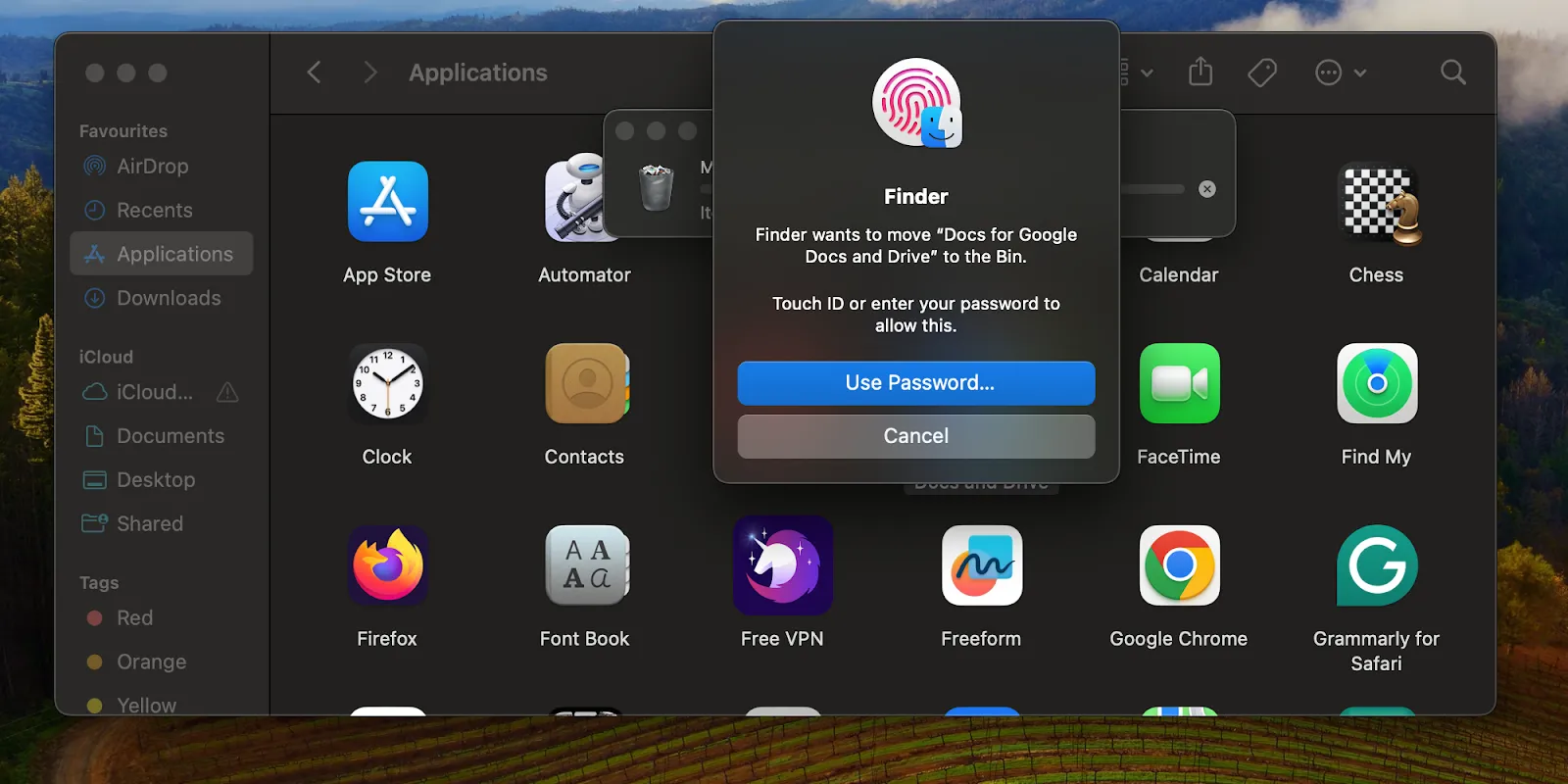Go forward with the Finder forward arrow

coord(369,73)
